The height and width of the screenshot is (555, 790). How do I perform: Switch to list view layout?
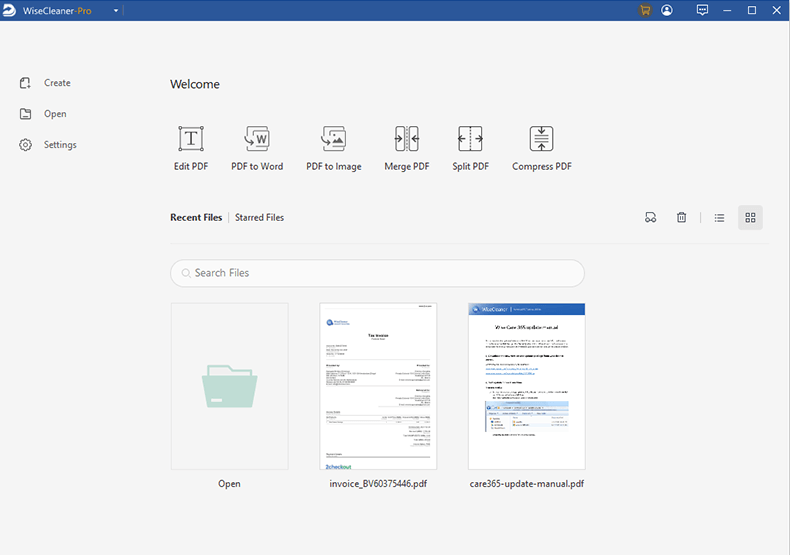pyautogui.click(x=719, y=218)
